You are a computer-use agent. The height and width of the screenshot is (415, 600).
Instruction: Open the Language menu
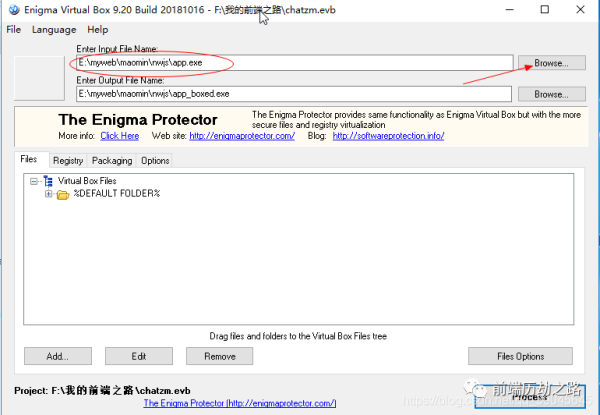pos(53,30)
